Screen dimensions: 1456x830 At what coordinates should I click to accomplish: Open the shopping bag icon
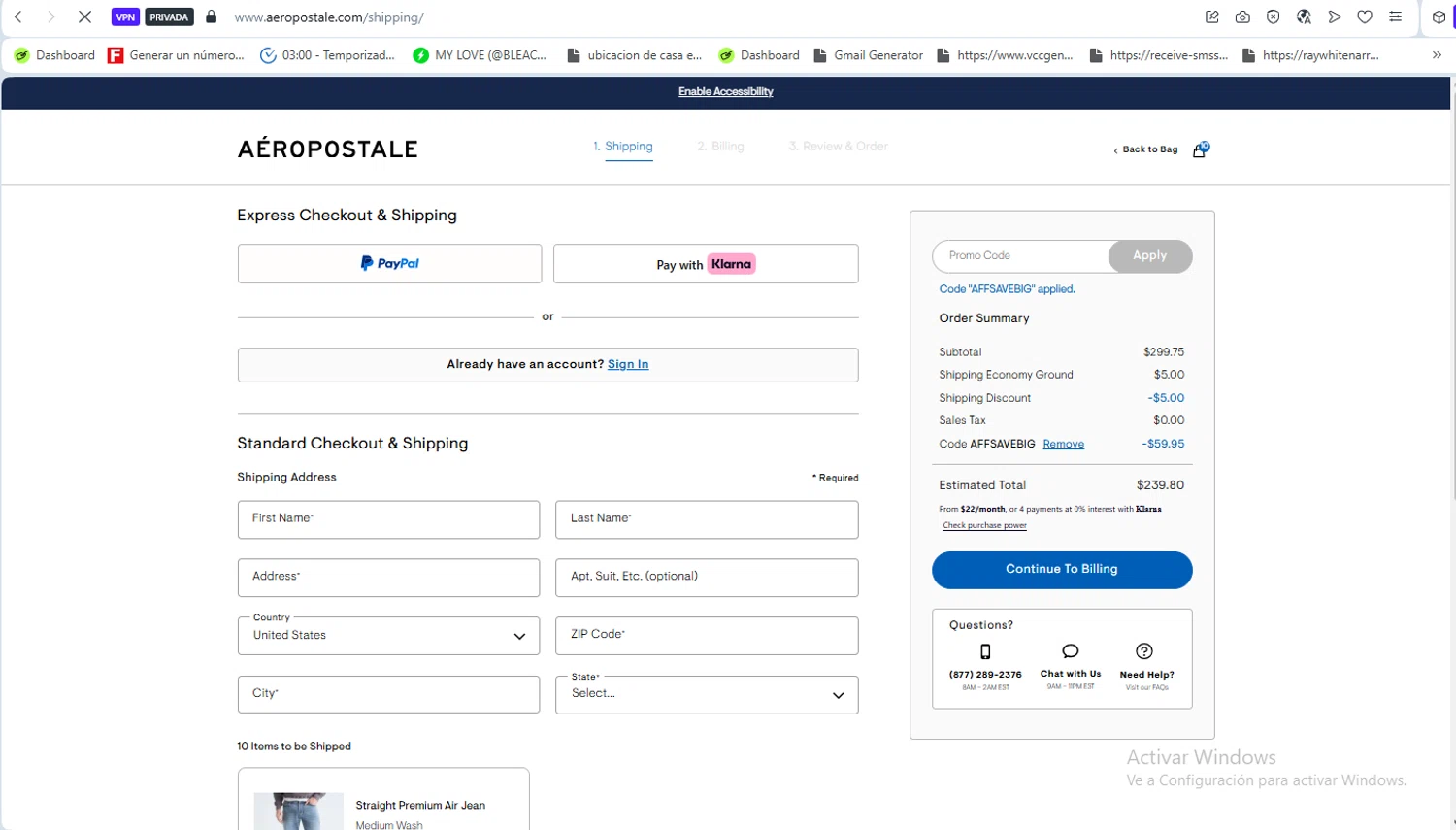click(1201, 149)
